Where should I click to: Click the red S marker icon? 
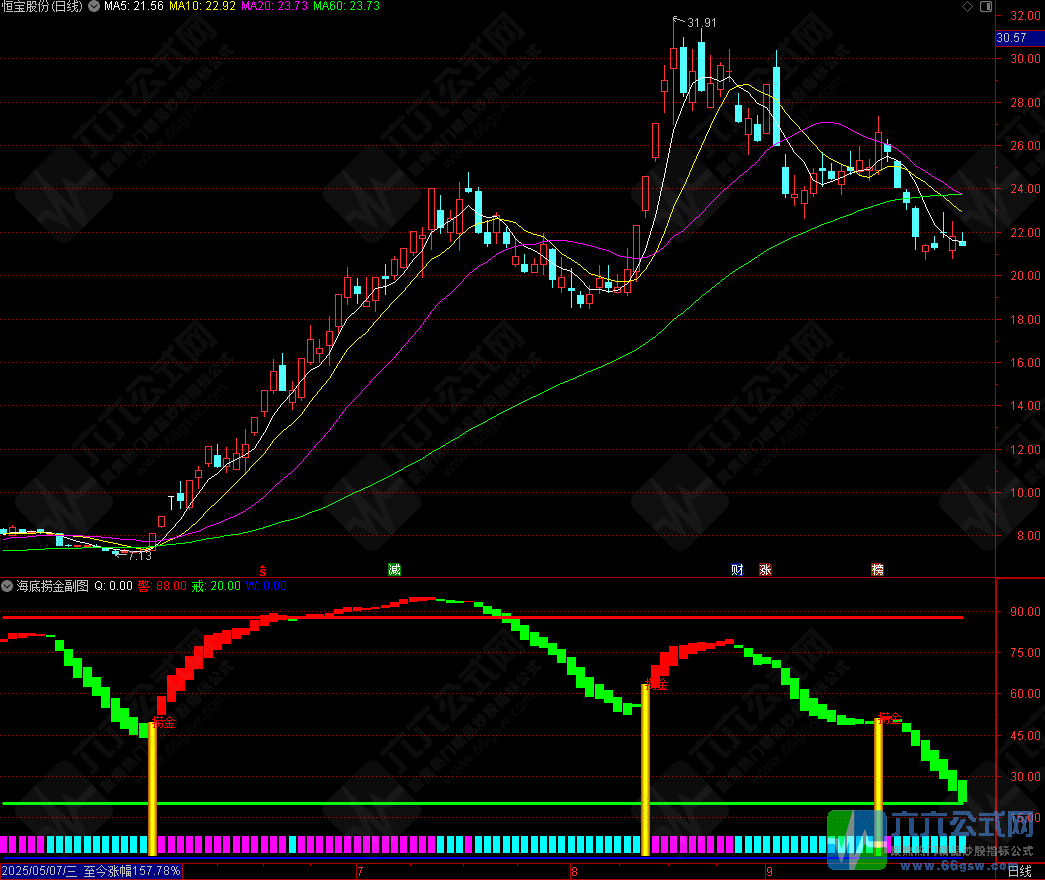262,570
